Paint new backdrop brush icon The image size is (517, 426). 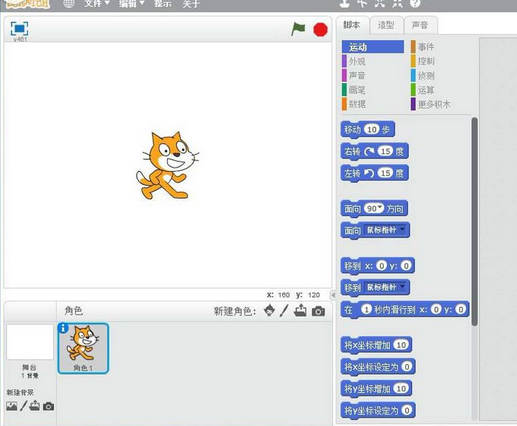pos(23,406)
